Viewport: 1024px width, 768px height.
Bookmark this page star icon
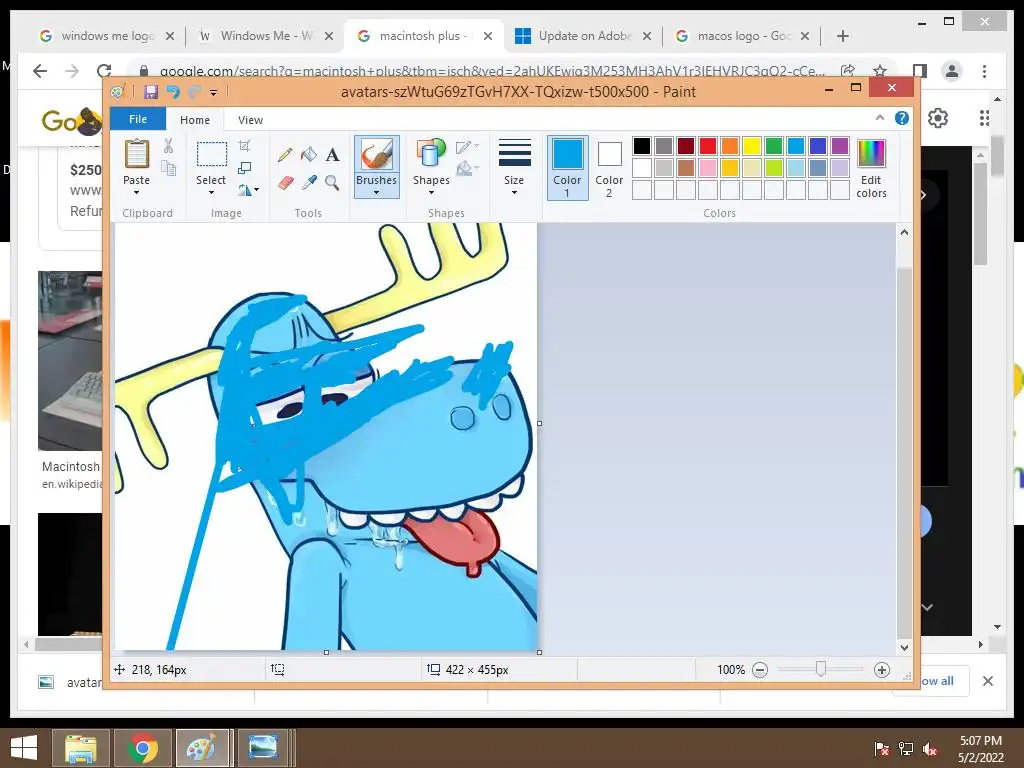point(880,71)
